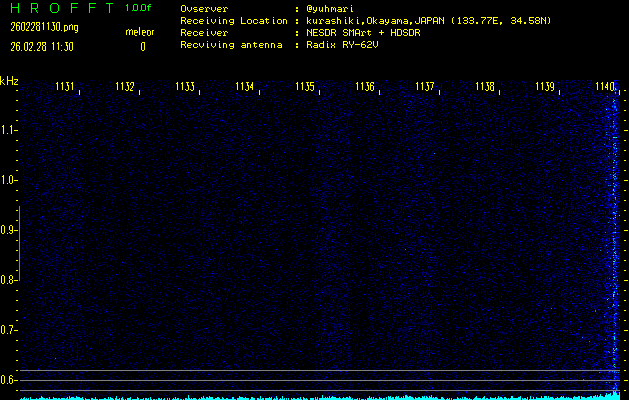Select the 1.0 kHz axis label

(9, 180)
